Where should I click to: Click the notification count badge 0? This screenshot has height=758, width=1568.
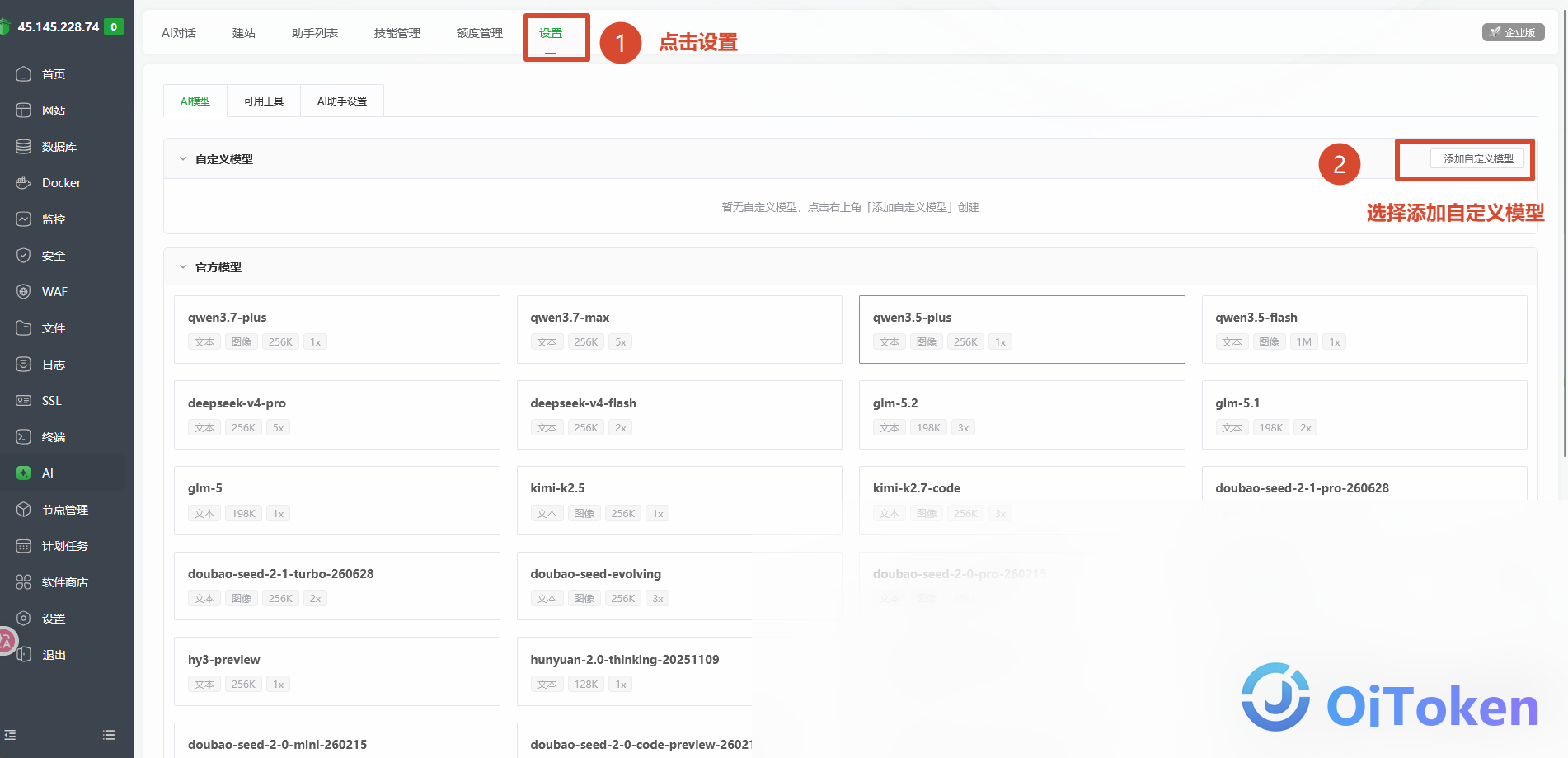(x=114, y=26)
